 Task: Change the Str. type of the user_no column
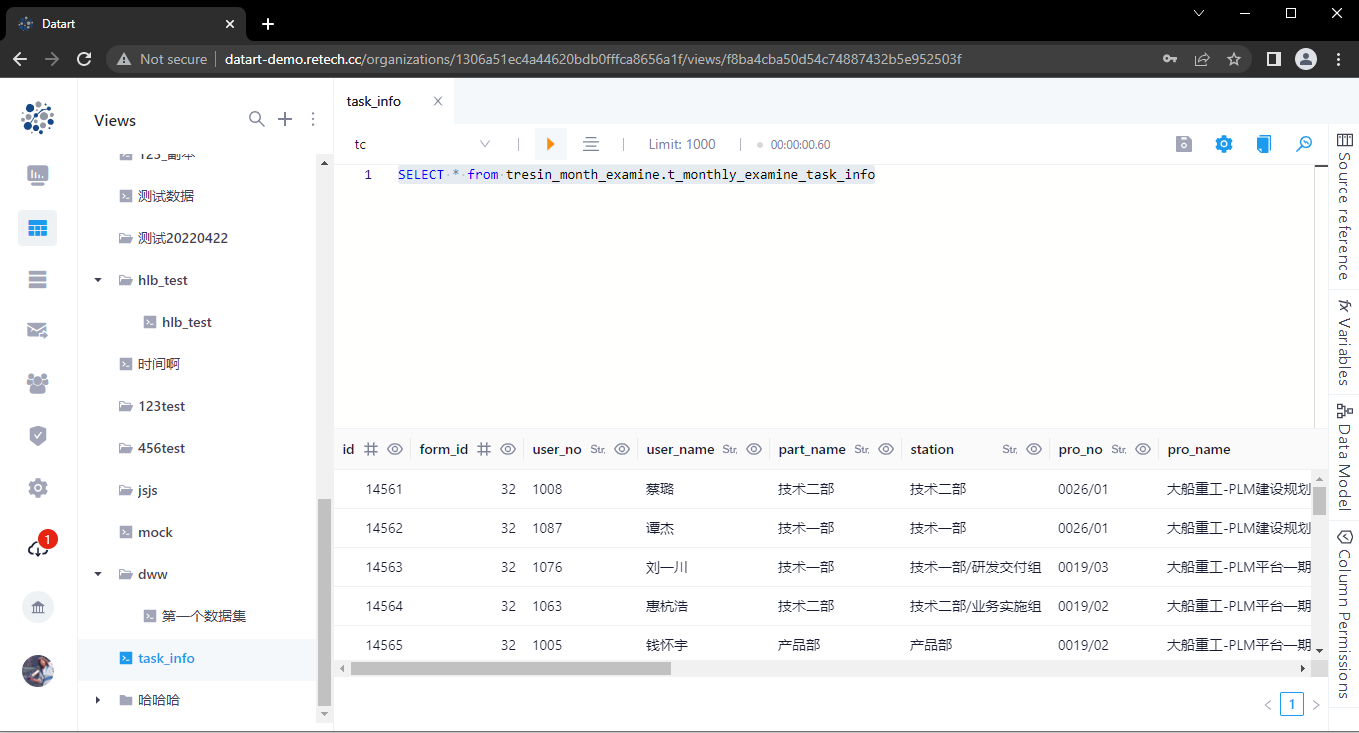pos(598,450)
